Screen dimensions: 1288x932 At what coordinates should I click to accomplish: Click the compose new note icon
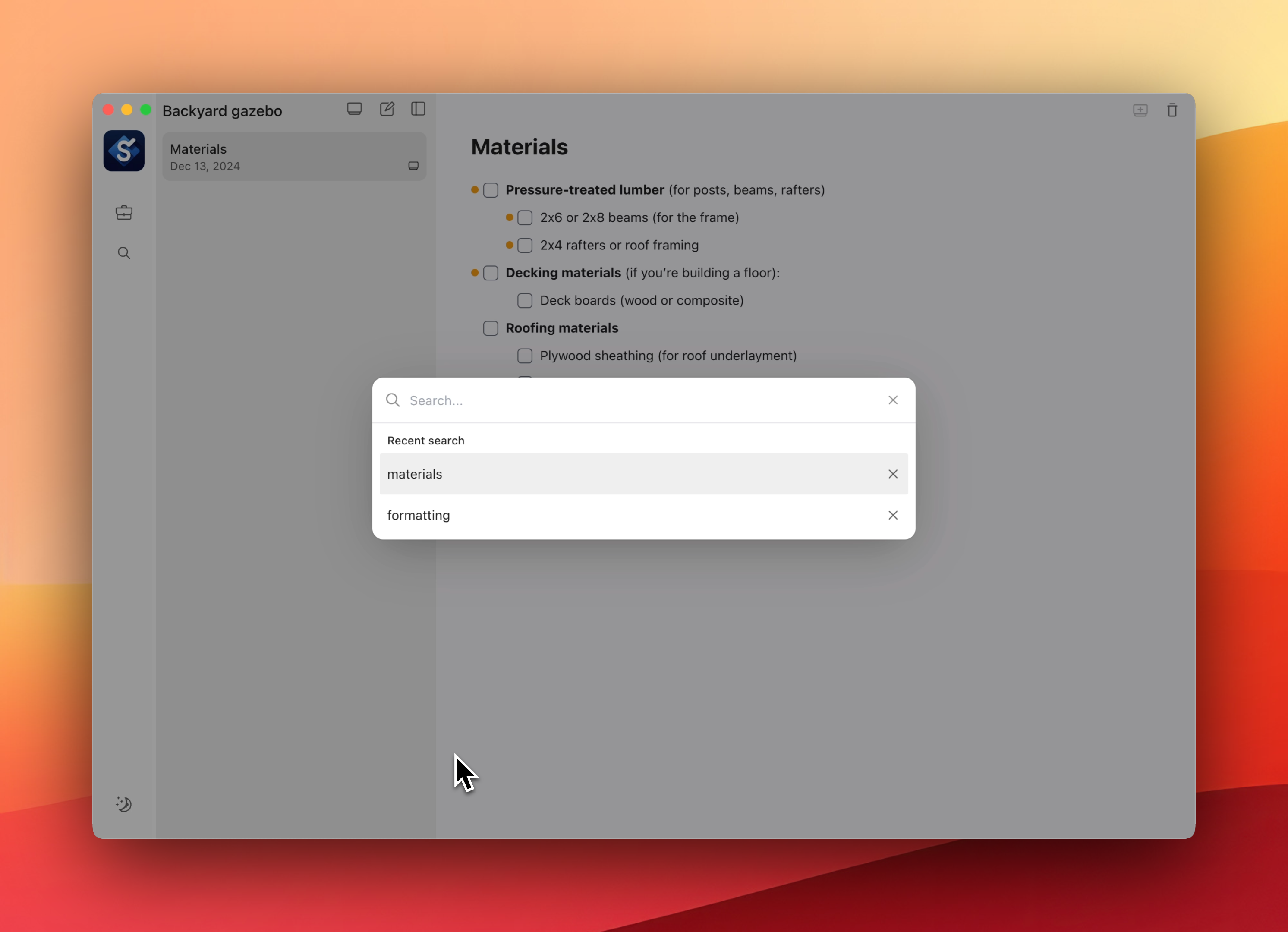(387, 109)
